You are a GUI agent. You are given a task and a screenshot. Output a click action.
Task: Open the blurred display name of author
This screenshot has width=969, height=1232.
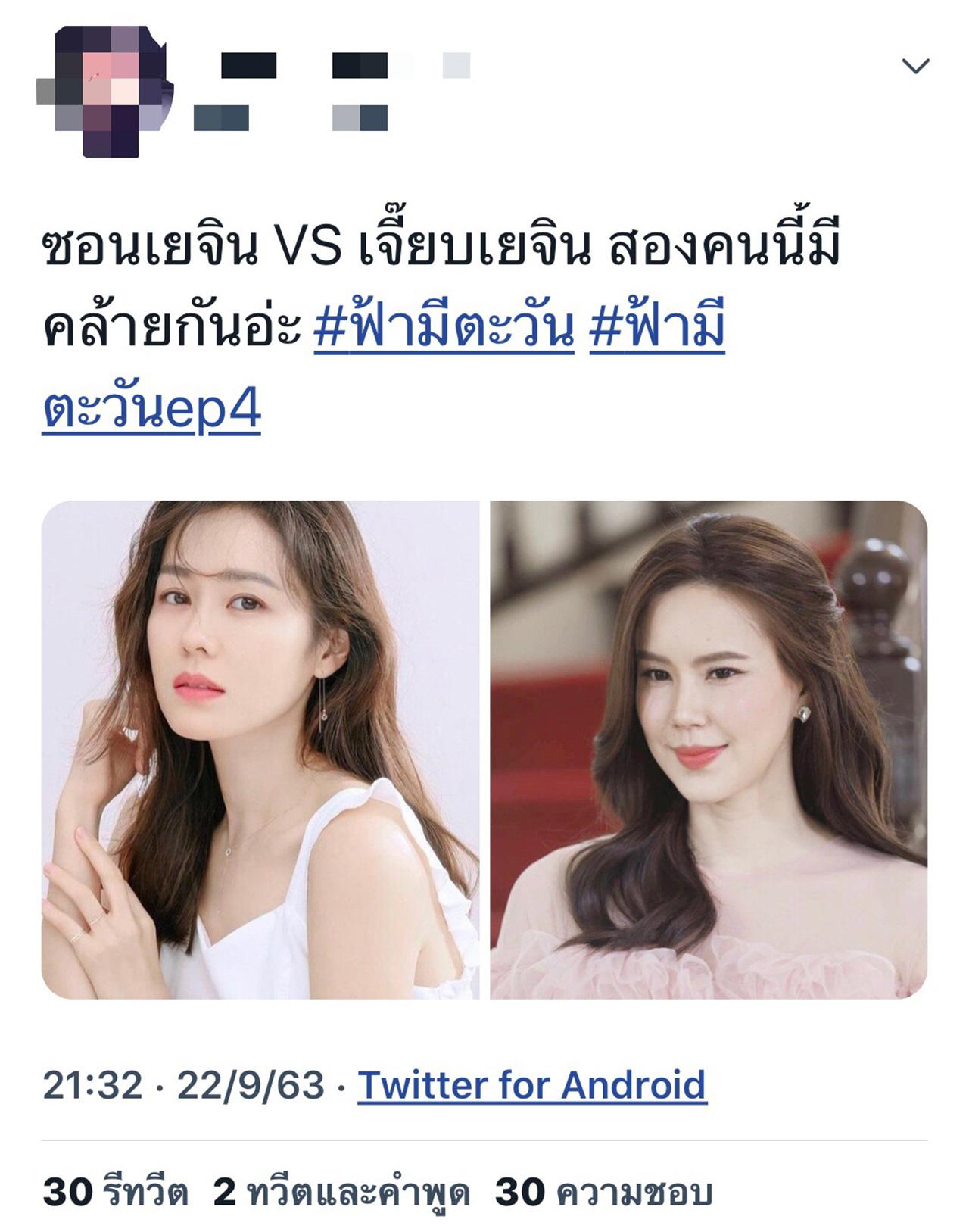pyautogui.click(x=345, y=66)
